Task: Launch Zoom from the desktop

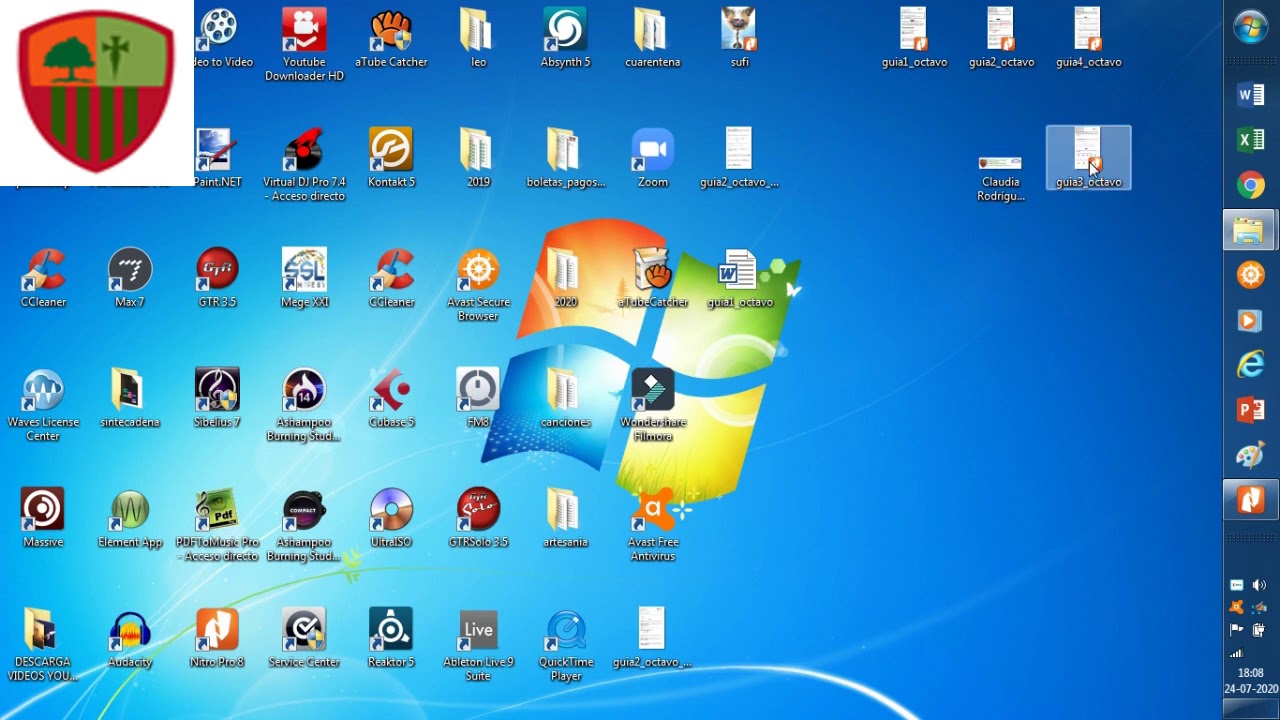Action: point(652,157)
